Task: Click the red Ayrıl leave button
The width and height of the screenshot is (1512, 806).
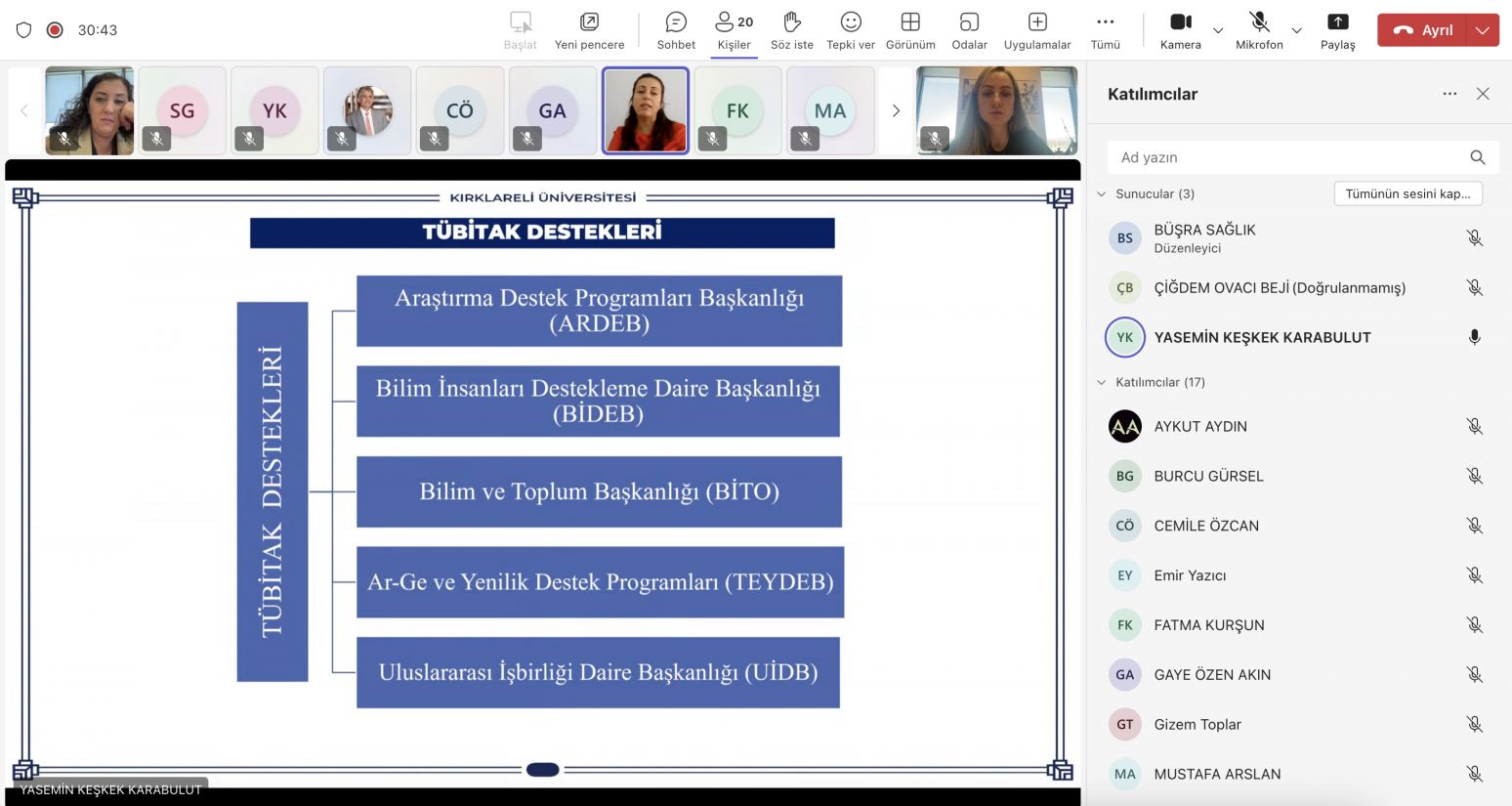Action: coord(1422,30)
